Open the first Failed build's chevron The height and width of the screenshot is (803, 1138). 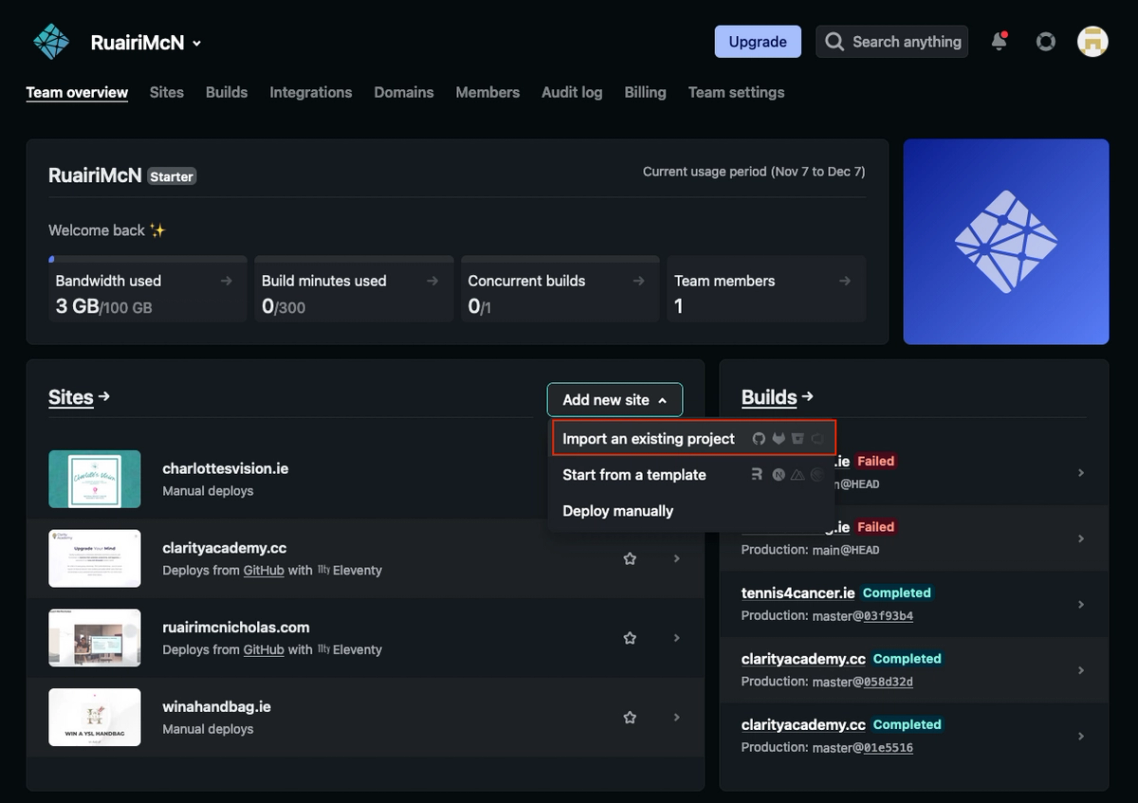1081,473
